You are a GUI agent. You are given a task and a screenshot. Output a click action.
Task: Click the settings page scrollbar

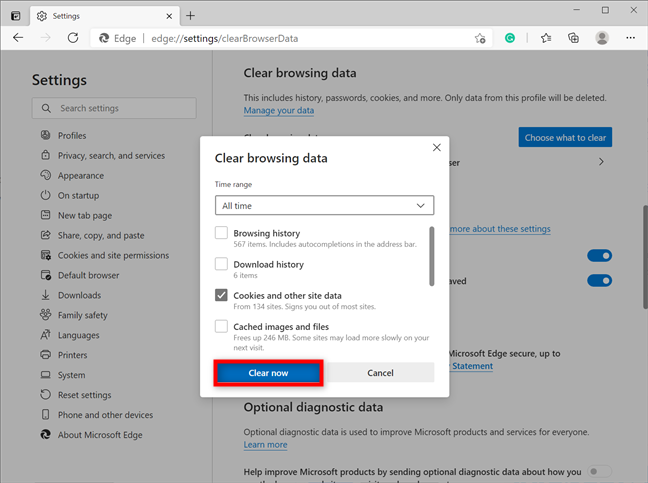[645, 256]
